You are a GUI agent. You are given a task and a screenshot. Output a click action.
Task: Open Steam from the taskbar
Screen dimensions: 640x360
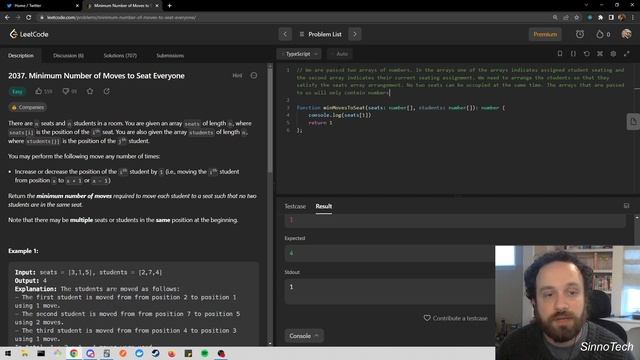[x=156, y=353]
